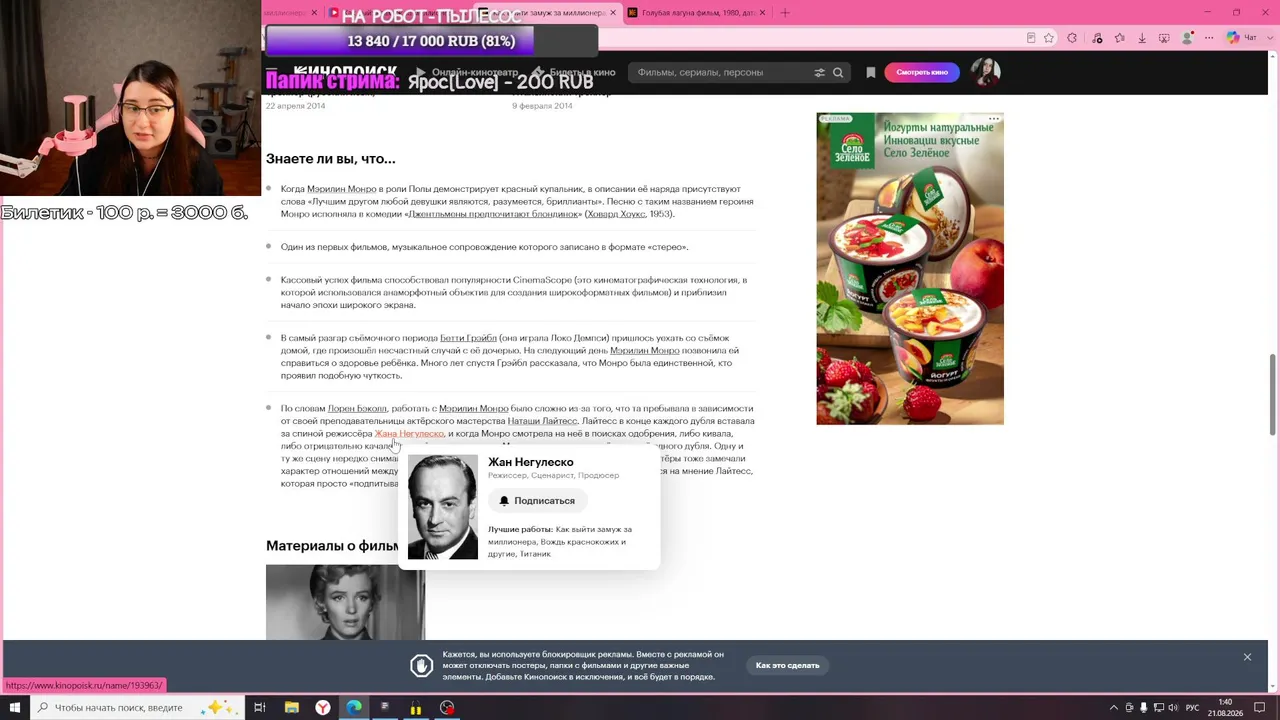Open Лорен Бэколл person link
Image resolution: width=1280 pixels, height=720 pixels.
click(x=357, y=409)
